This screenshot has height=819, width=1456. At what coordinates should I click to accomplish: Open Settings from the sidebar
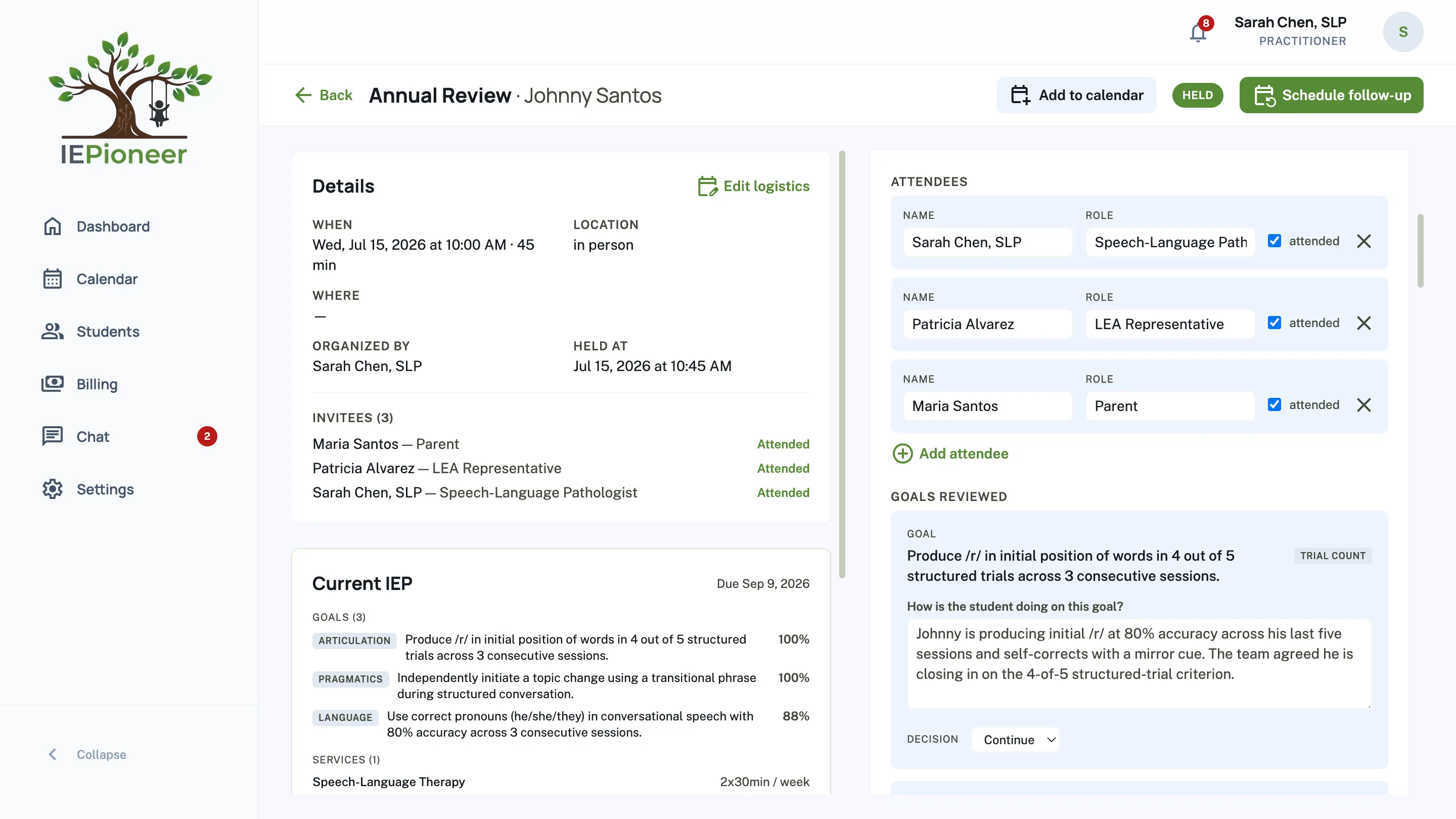105,489
